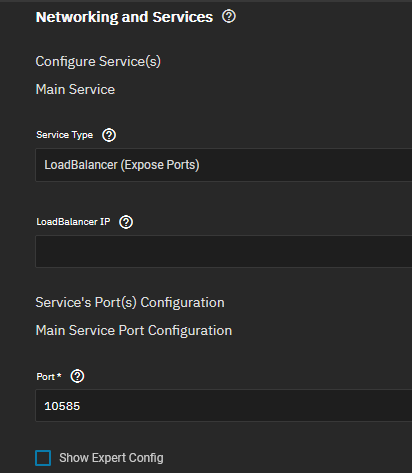Show the Service Type help tooltip

[x=109, y=135]
